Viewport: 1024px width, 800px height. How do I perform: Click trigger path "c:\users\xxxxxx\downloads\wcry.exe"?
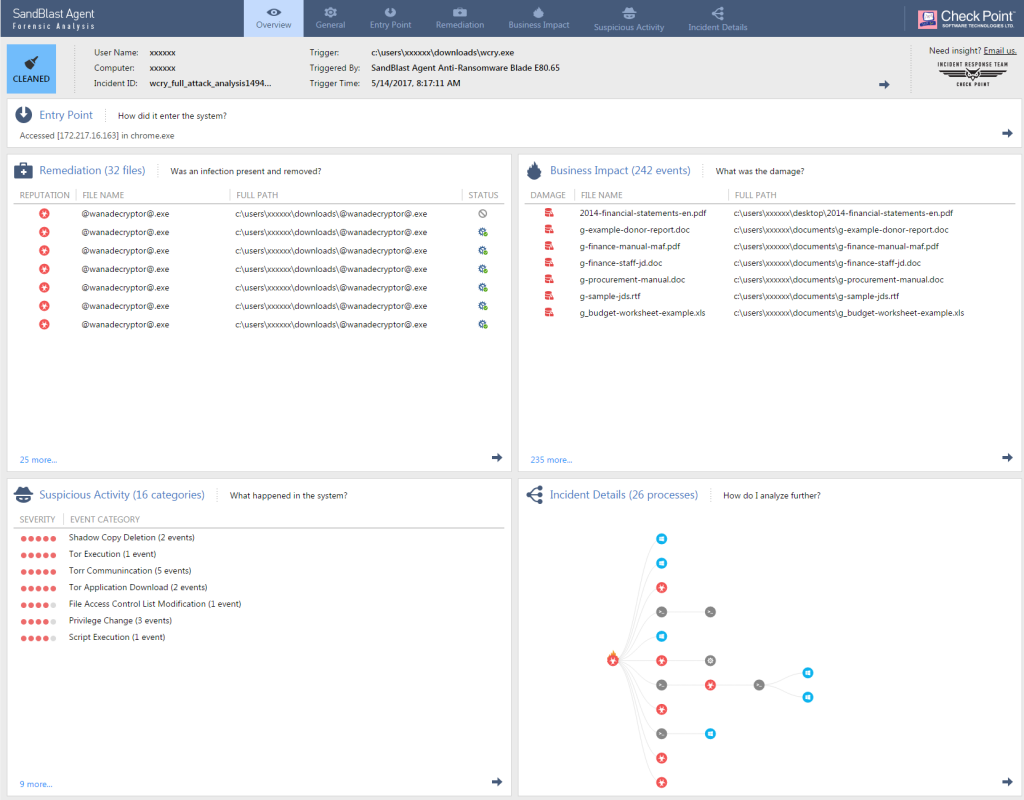(x=443, y=52)
